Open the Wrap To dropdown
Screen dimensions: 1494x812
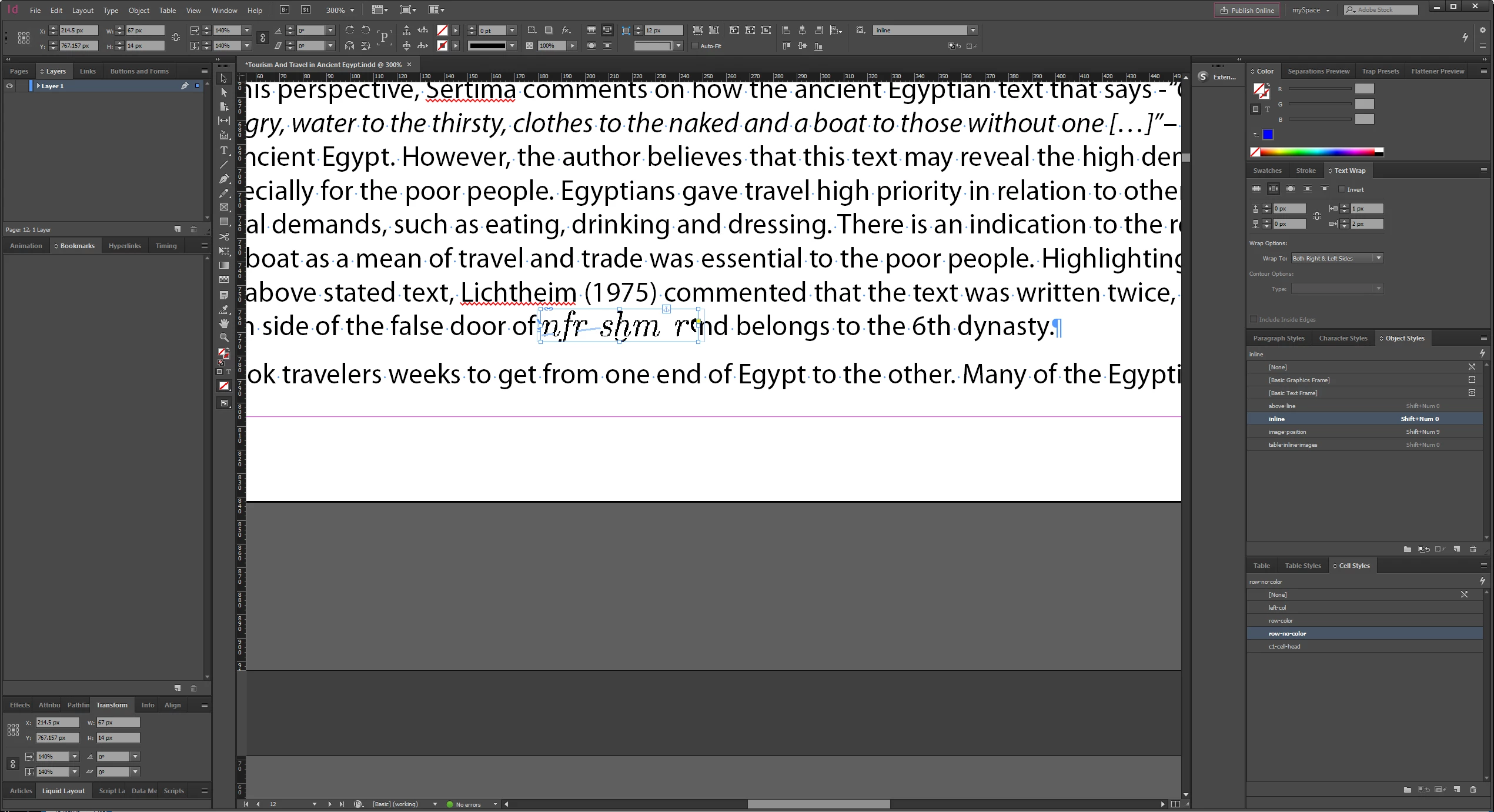1378,258
